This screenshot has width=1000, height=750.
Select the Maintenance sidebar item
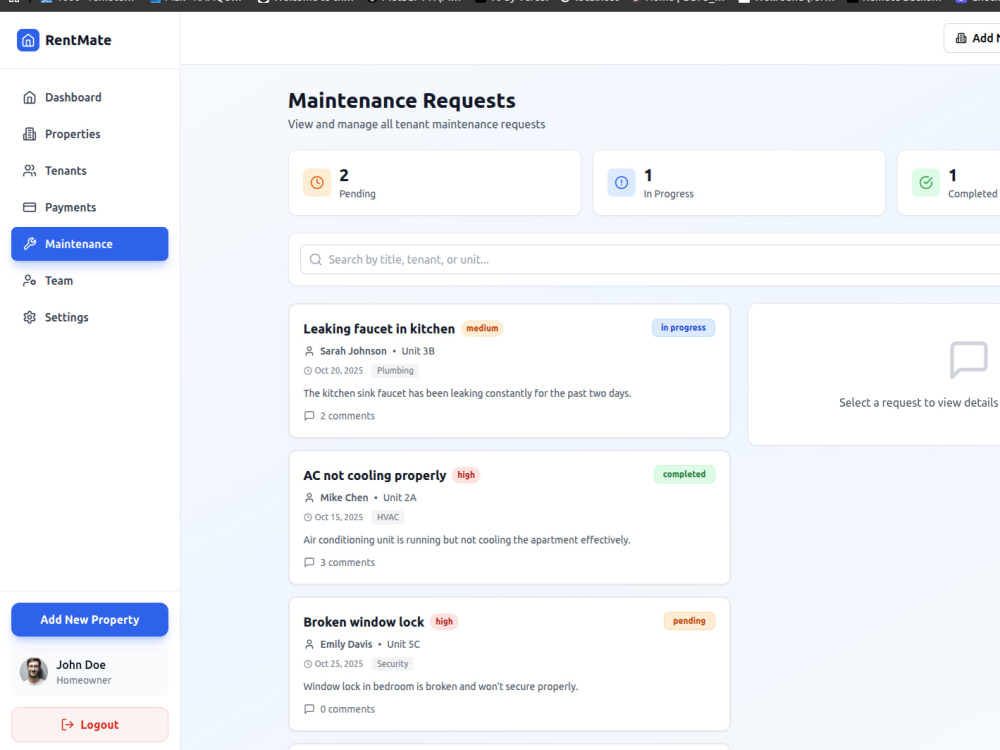90,244
